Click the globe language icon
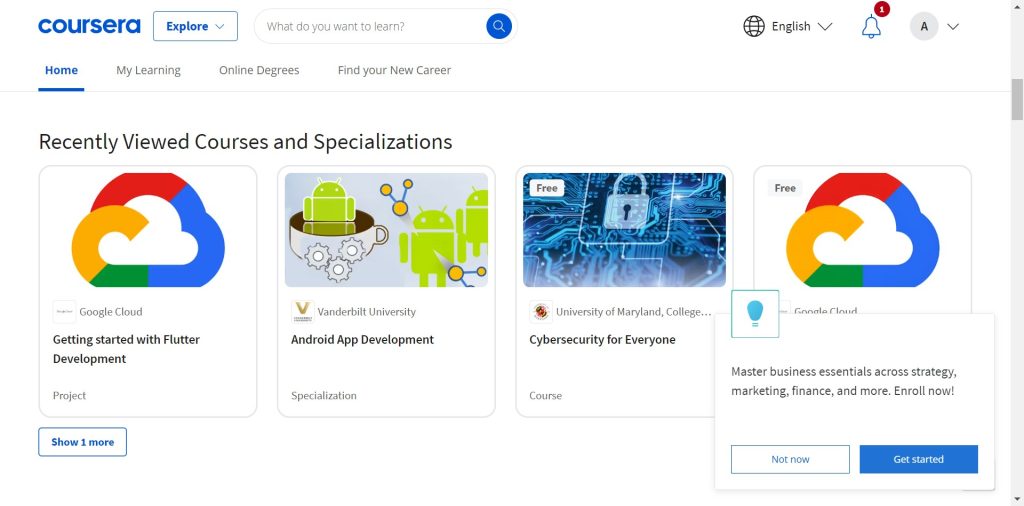The image size is (1024, 506). coord(754,26)
